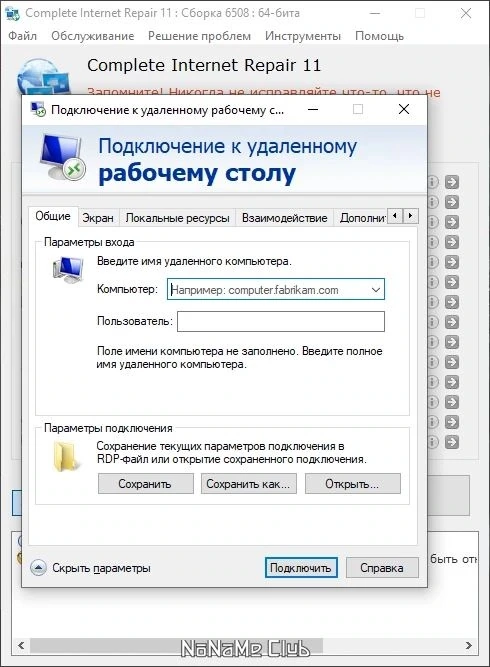The height and width of the screenshot is (667, 490).
Task: Click the 'Complete Internet Repair 11' heading
Action: pyautogui.click(x=204, y=66)
